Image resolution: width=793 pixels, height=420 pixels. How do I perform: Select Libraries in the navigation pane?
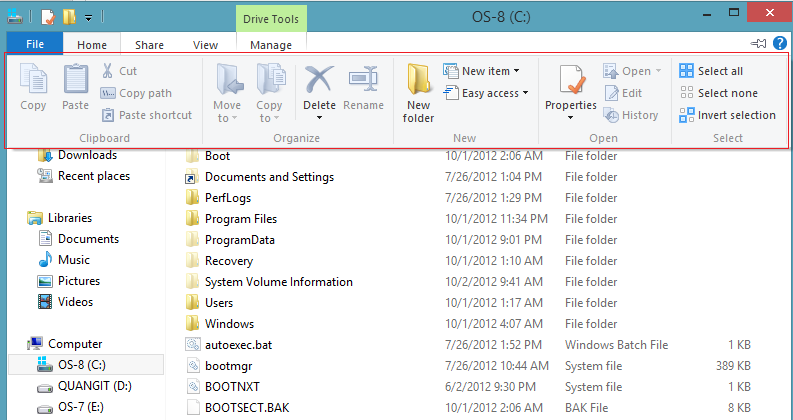(60, 218)
